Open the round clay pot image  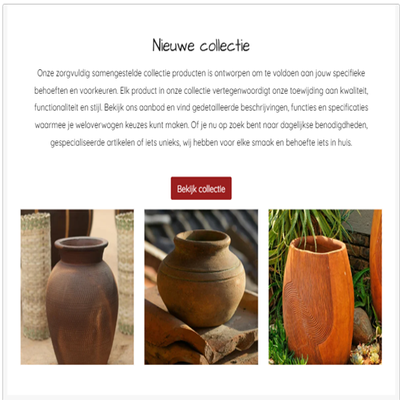point(201,287)
